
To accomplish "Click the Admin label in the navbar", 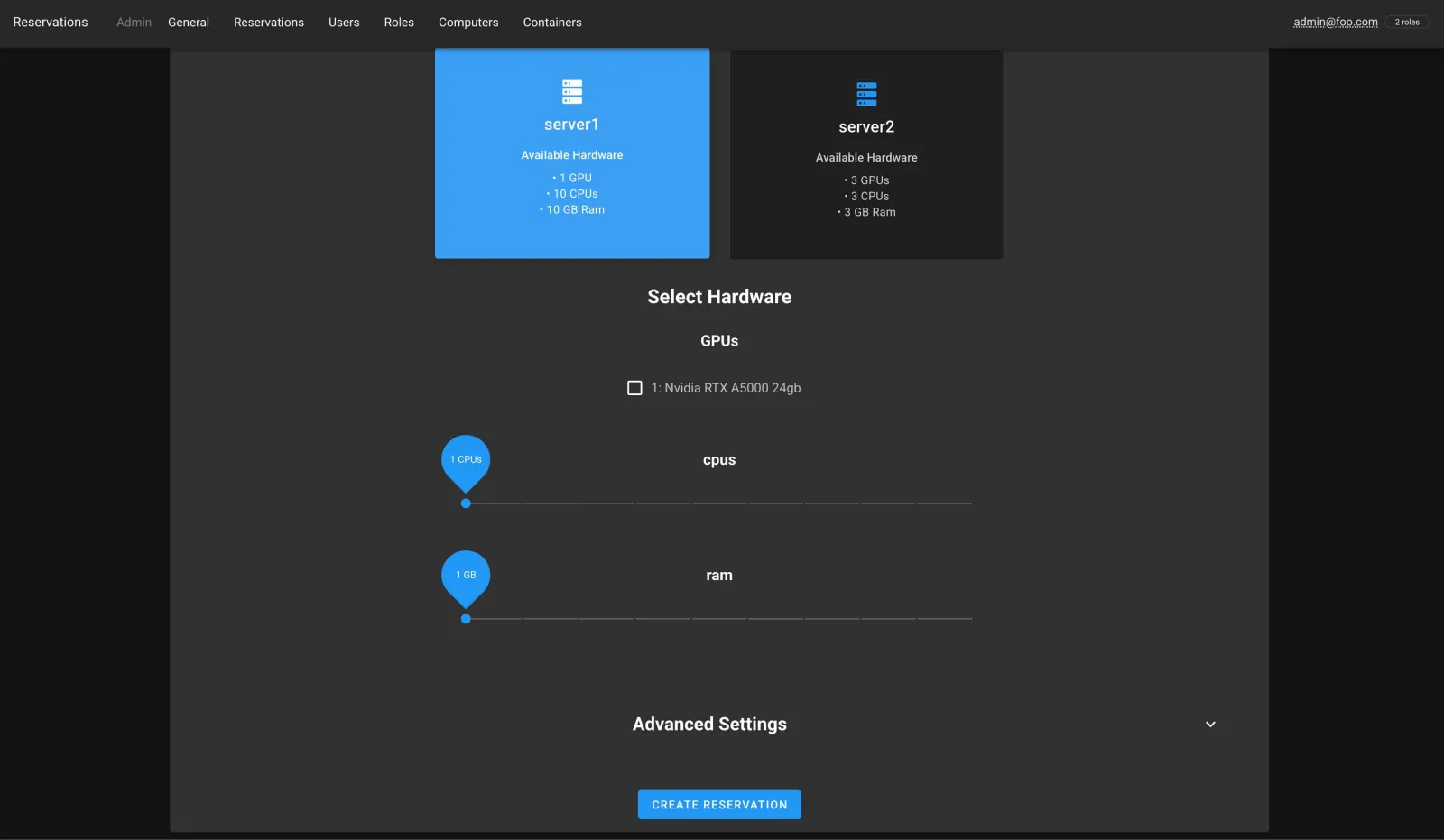I will [x=134, y=23].
